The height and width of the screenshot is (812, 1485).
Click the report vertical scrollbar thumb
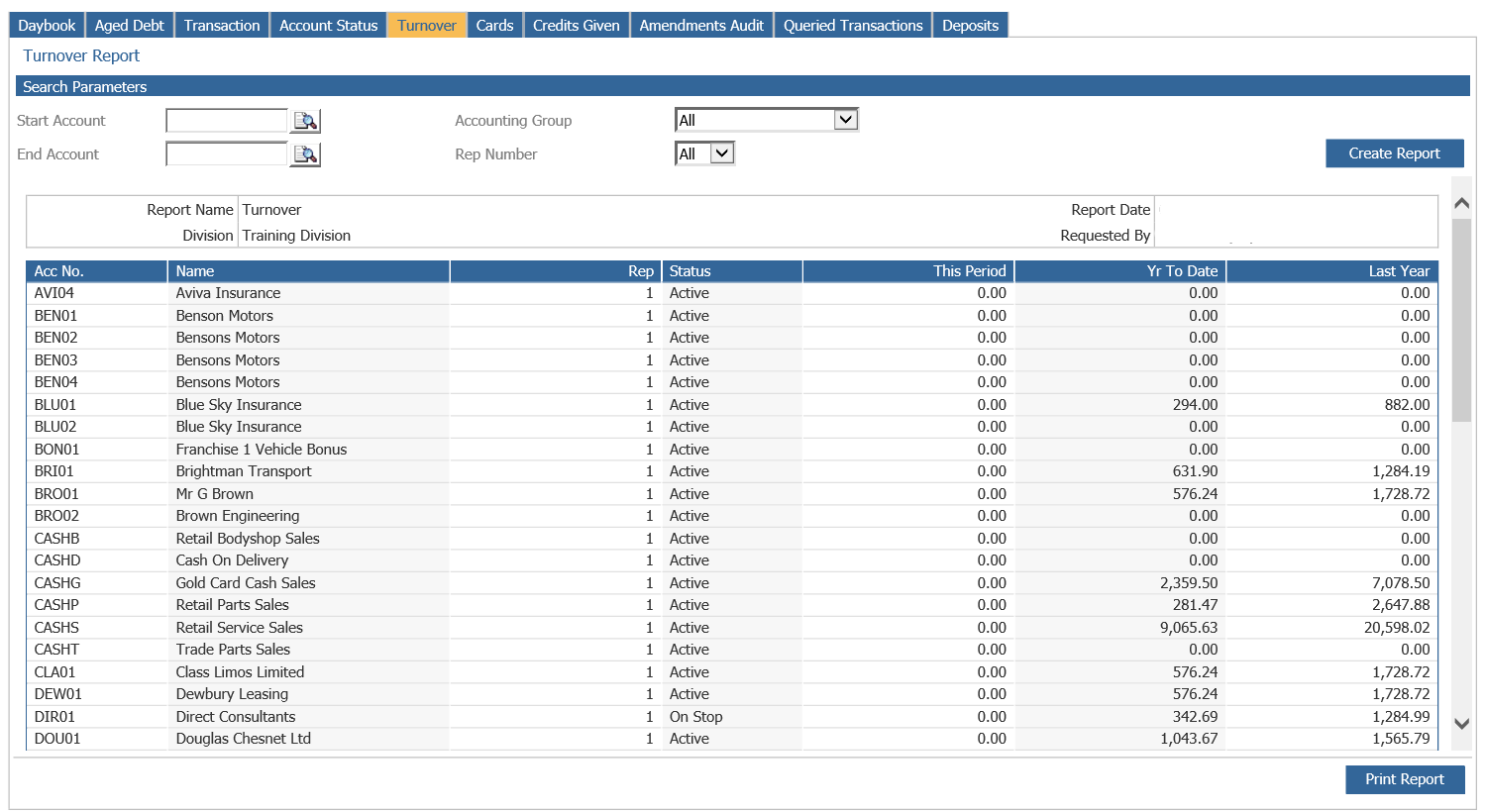[x=1461, y=320]
